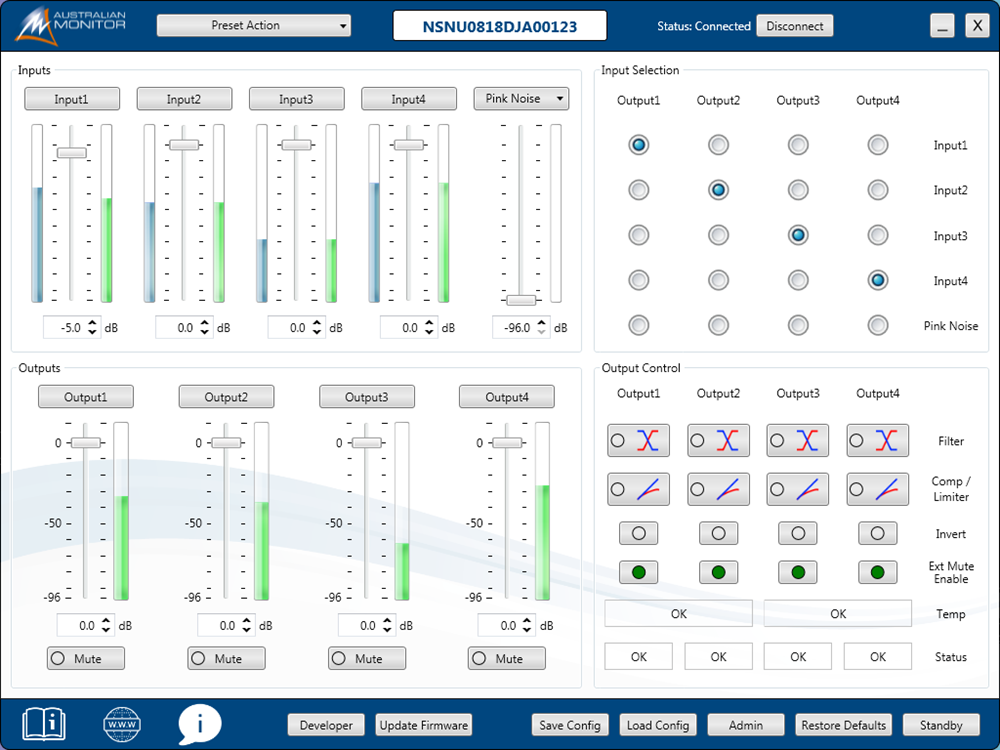This screenshot has height=750, width=1000.
Task: Click the Save Config button
Action: tap(569, 725)
